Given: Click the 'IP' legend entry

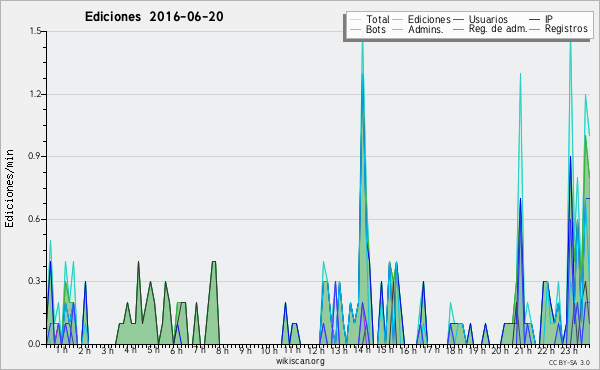Looking at the screenshot, I should tap(548, 19).
